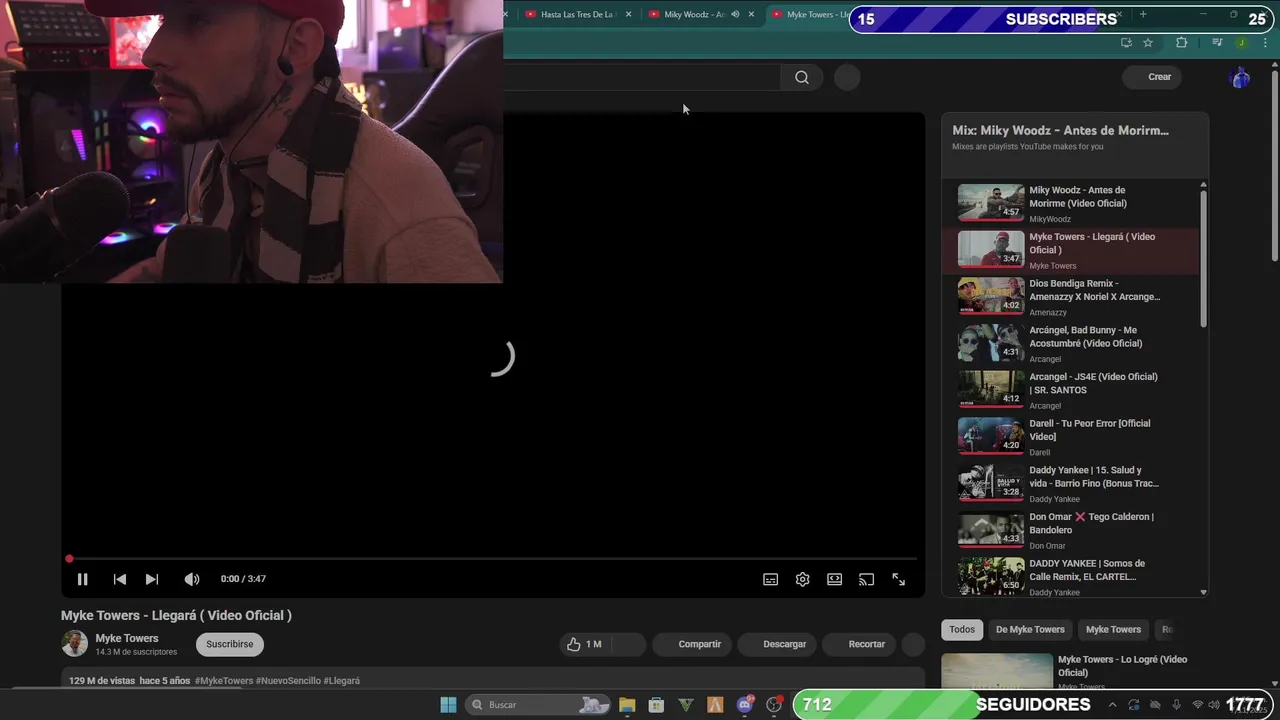The width and height of the screenshot is (1280, 720).
Task: Like the video with thumbs-up 1 M
Action: pos(585,644)
